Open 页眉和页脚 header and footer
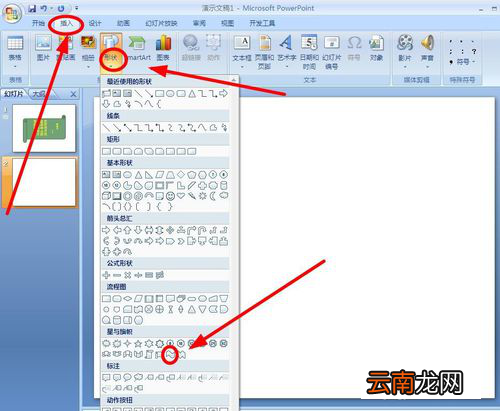Image resolution: width=500 pixels, height=411 pixels. [x=265, y=52]
